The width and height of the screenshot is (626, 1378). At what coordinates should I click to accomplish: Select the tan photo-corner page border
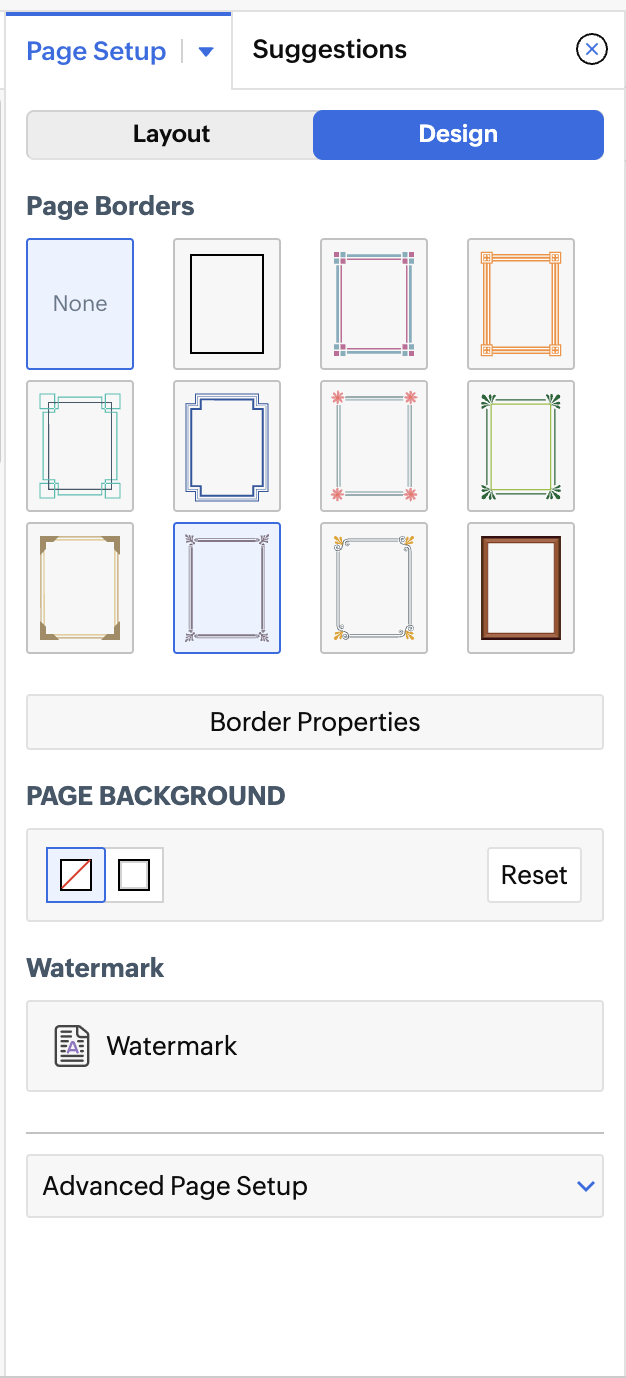pyautogui.click(x=80, y=588)
